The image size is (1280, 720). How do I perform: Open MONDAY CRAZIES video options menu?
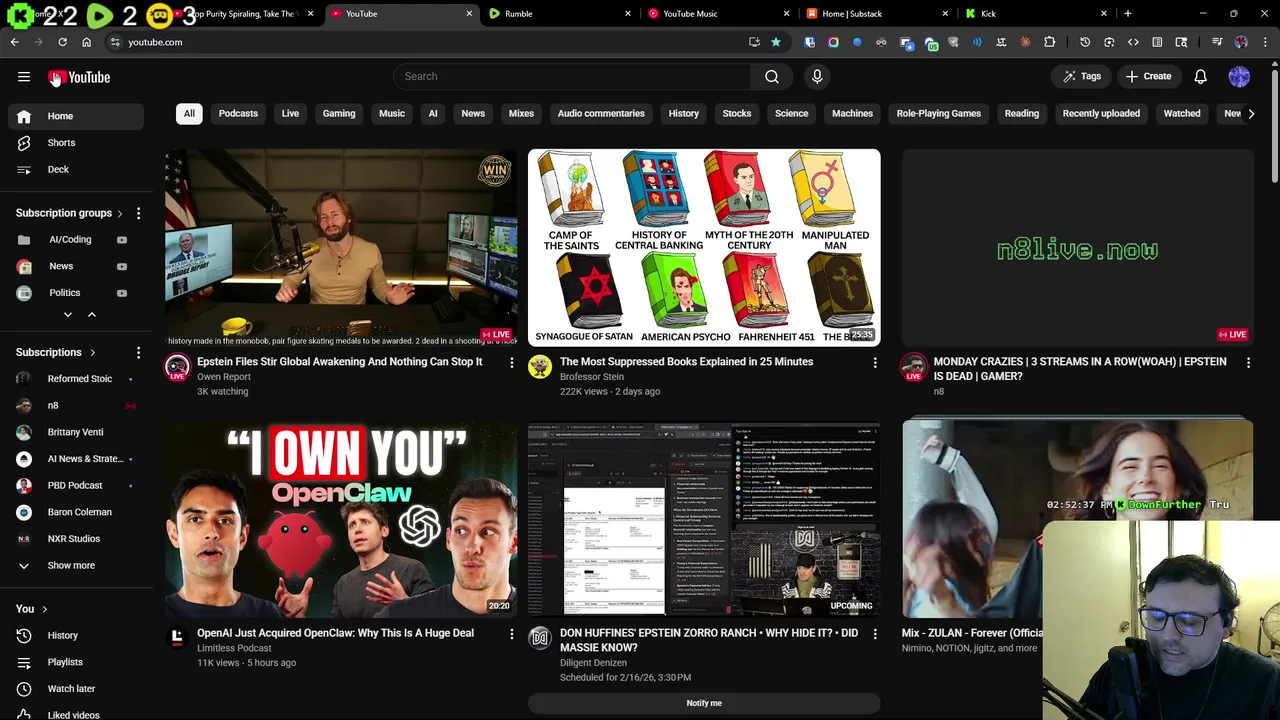[x=1248, y=363]
